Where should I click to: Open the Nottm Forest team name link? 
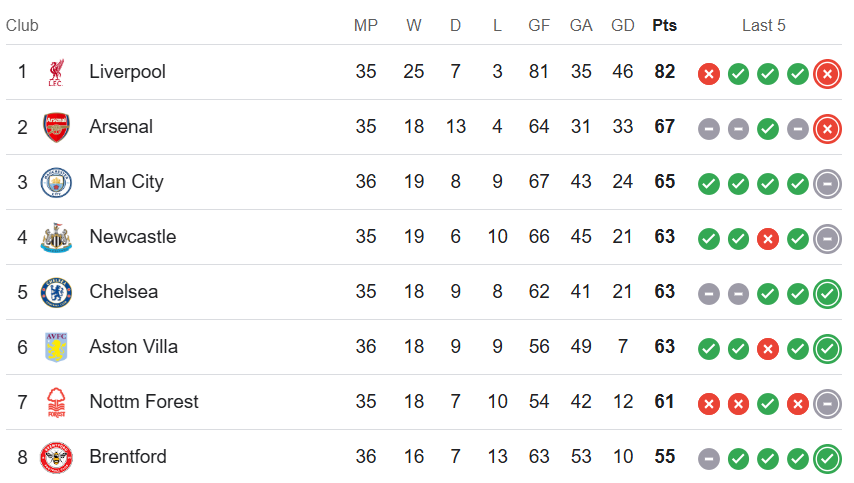click(144, 402)
